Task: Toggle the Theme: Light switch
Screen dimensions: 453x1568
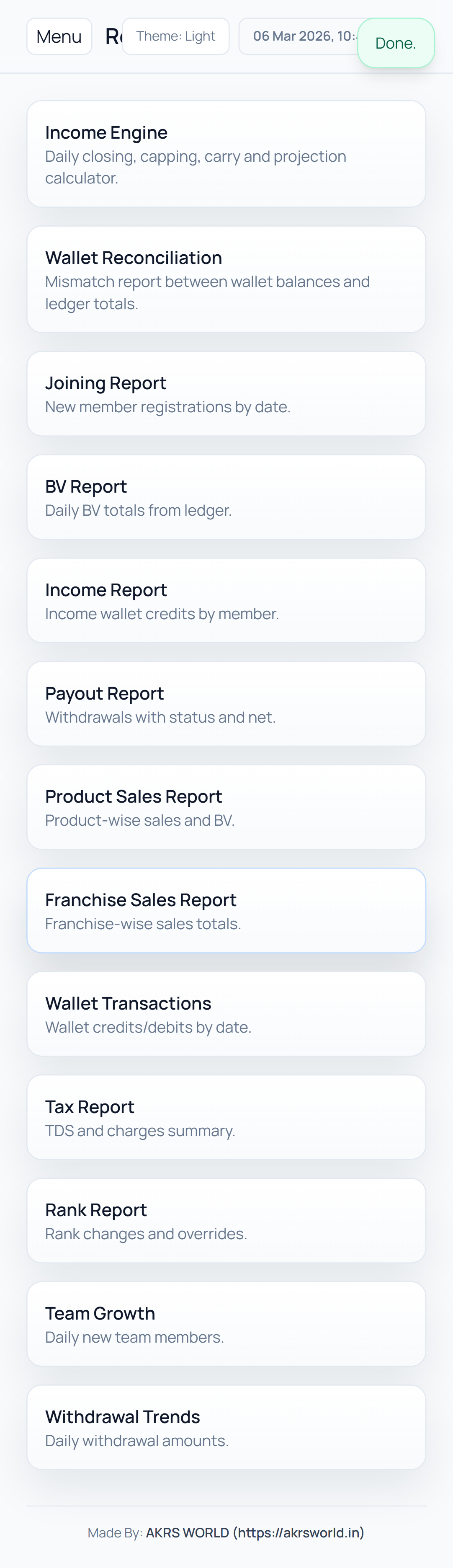Action: point(176,36)
